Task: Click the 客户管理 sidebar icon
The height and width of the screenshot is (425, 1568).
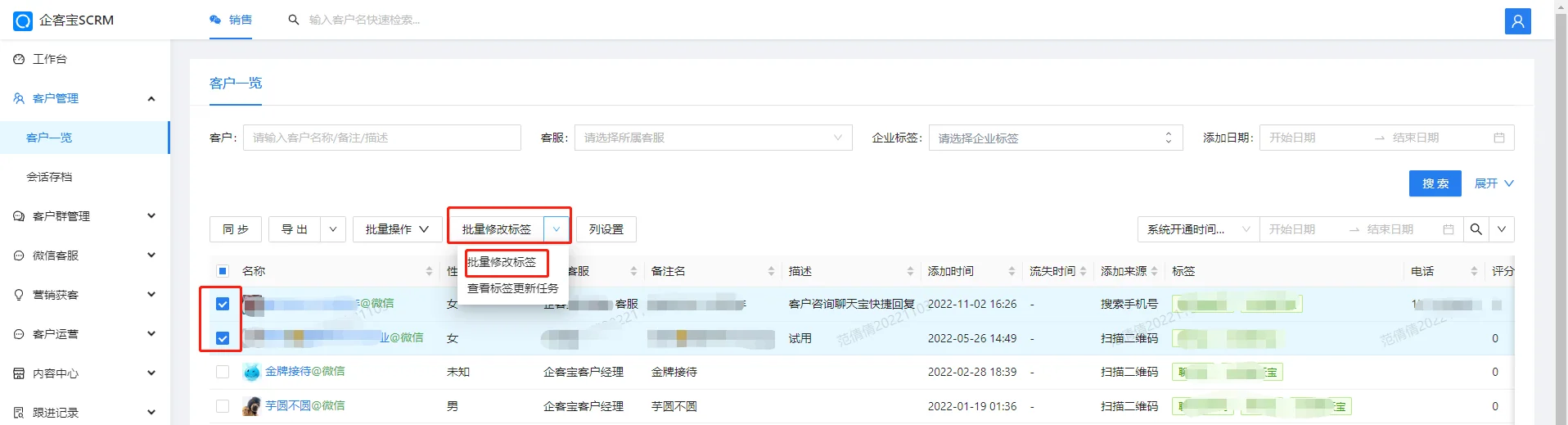Action: point(19,98)
